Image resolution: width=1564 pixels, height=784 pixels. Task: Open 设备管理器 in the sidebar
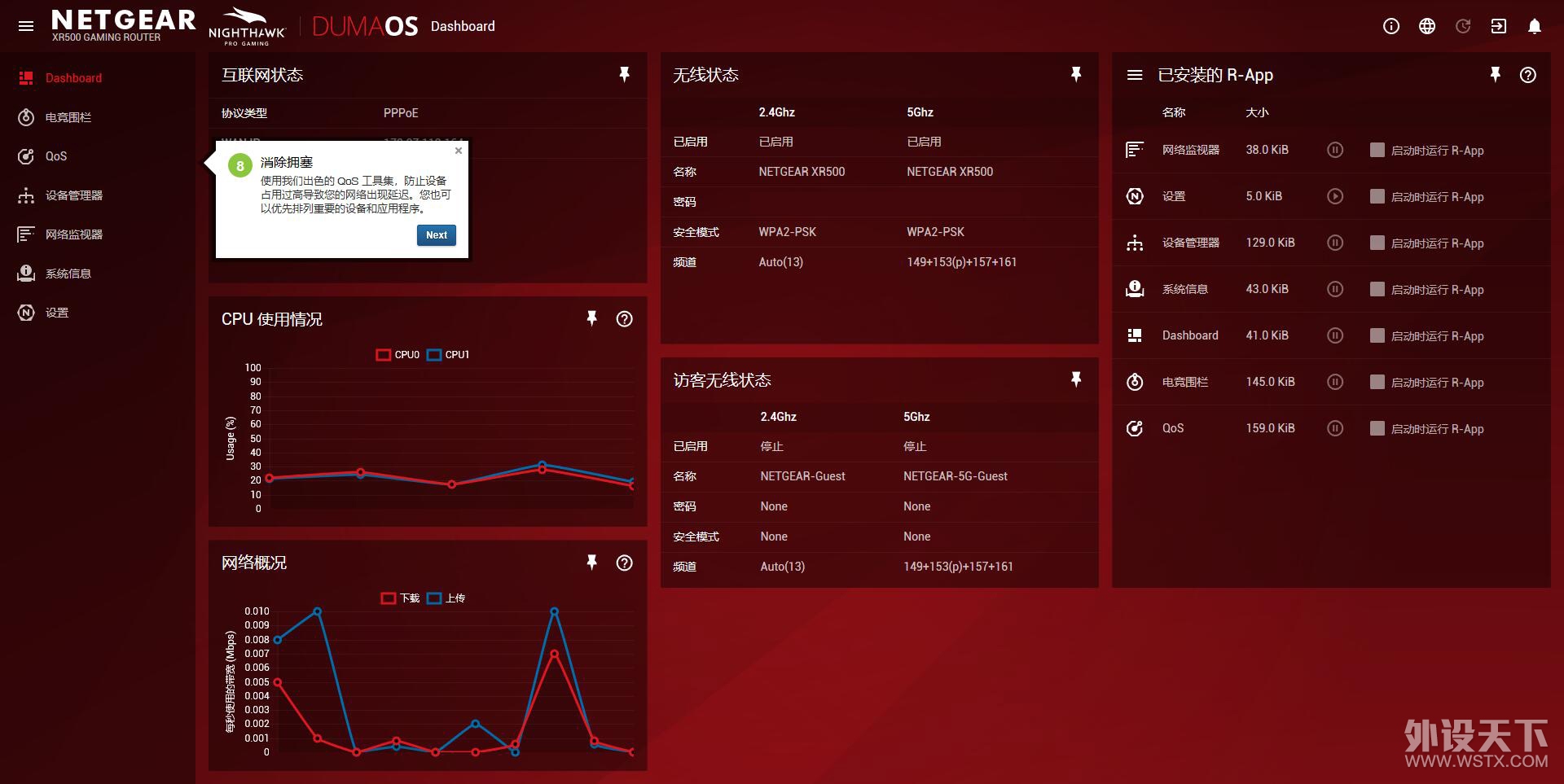click(x=98, y=195)
